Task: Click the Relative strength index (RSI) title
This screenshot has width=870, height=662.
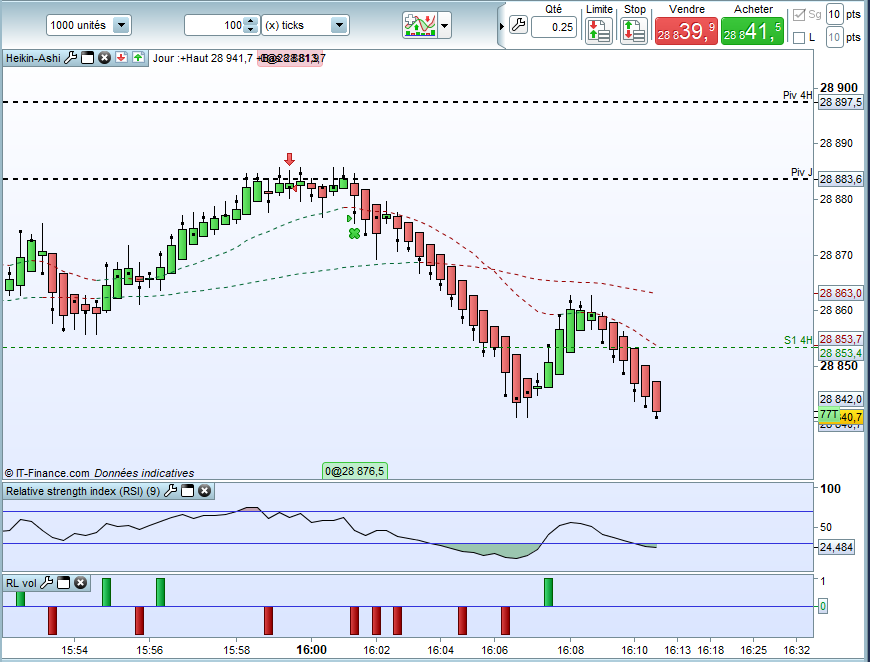Action: pos(83,491)
